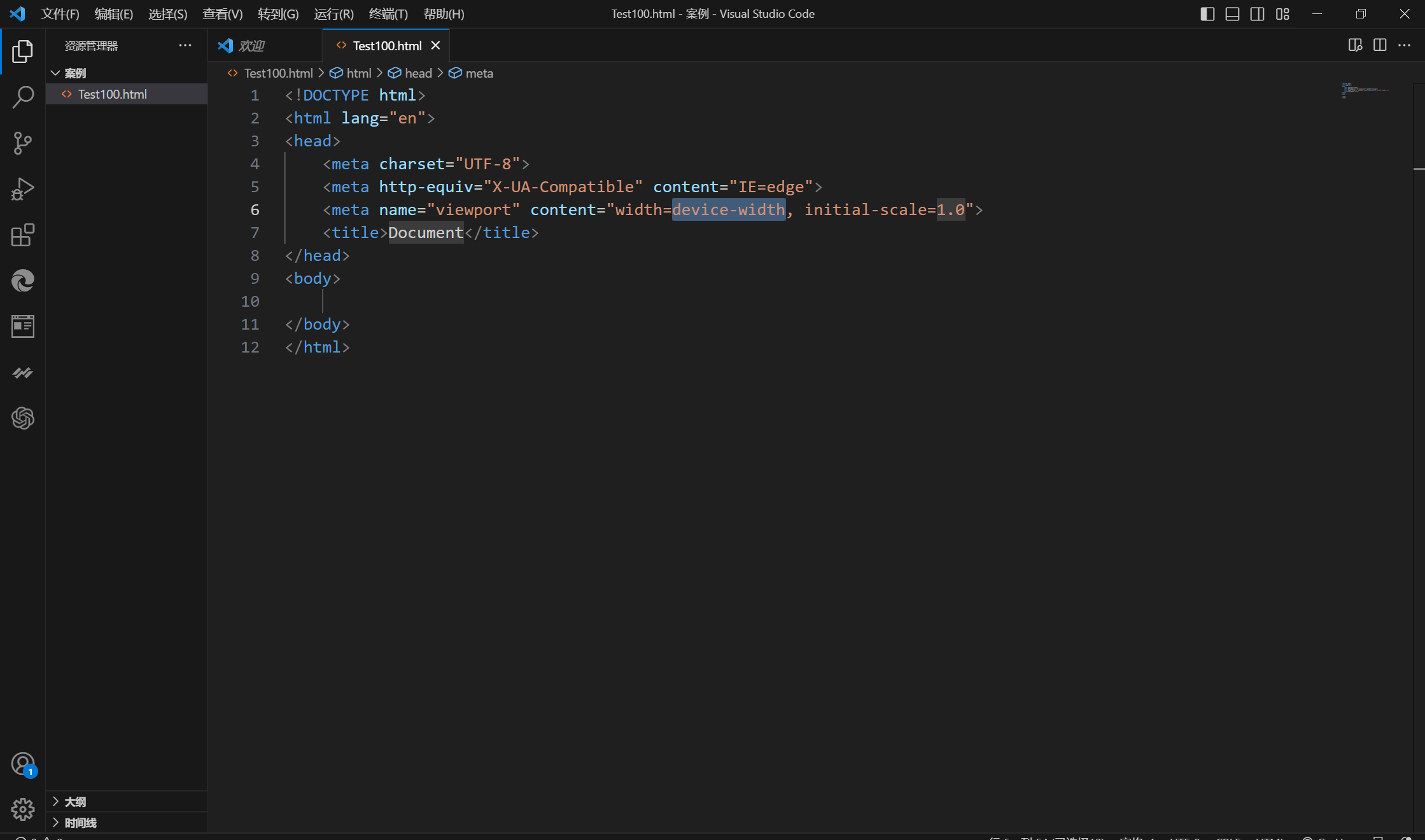Click Document title text on line 7

tap(426, 232)
